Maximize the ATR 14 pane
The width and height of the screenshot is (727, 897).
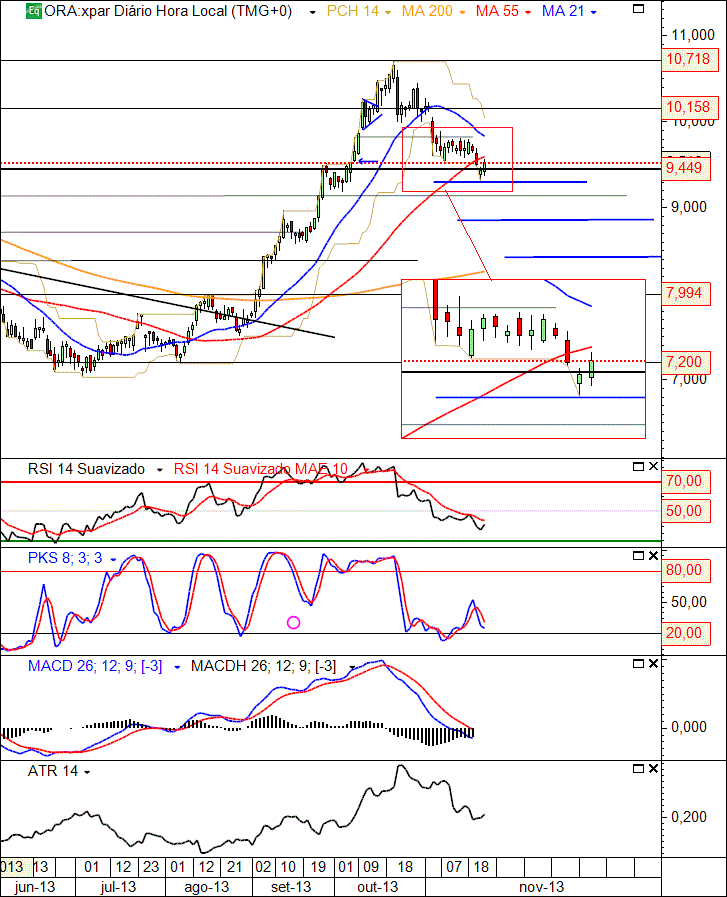638,768
